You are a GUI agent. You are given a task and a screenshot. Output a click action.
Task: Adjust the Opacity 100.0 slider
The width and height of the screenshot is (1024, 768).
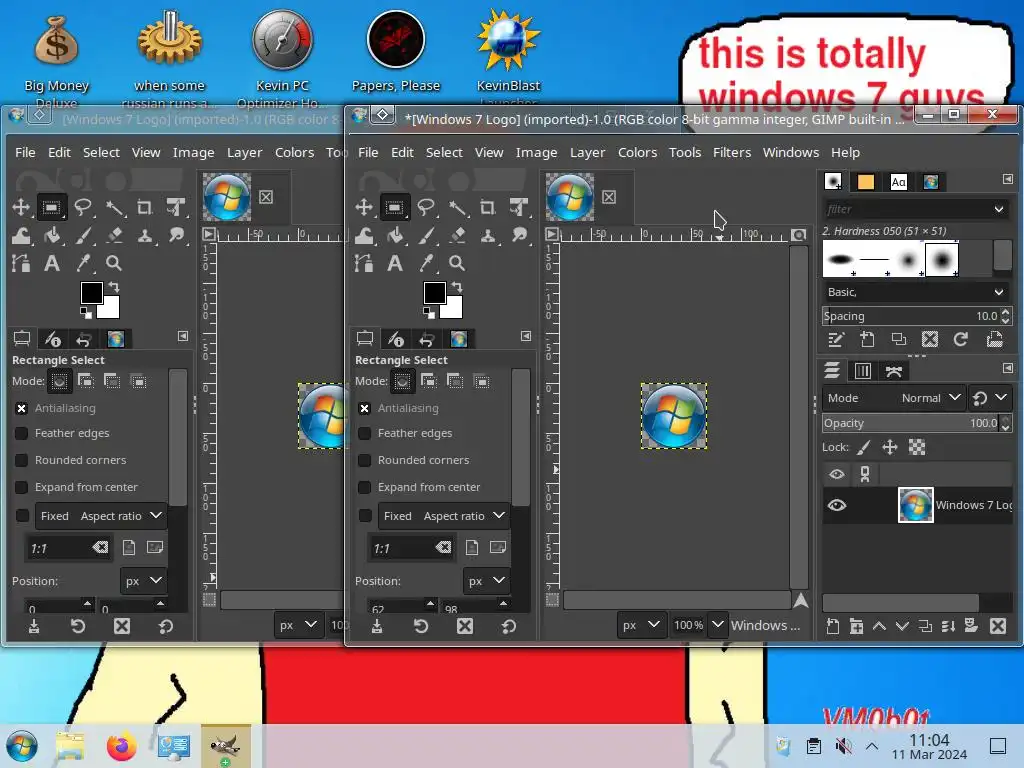click(910, 423)
